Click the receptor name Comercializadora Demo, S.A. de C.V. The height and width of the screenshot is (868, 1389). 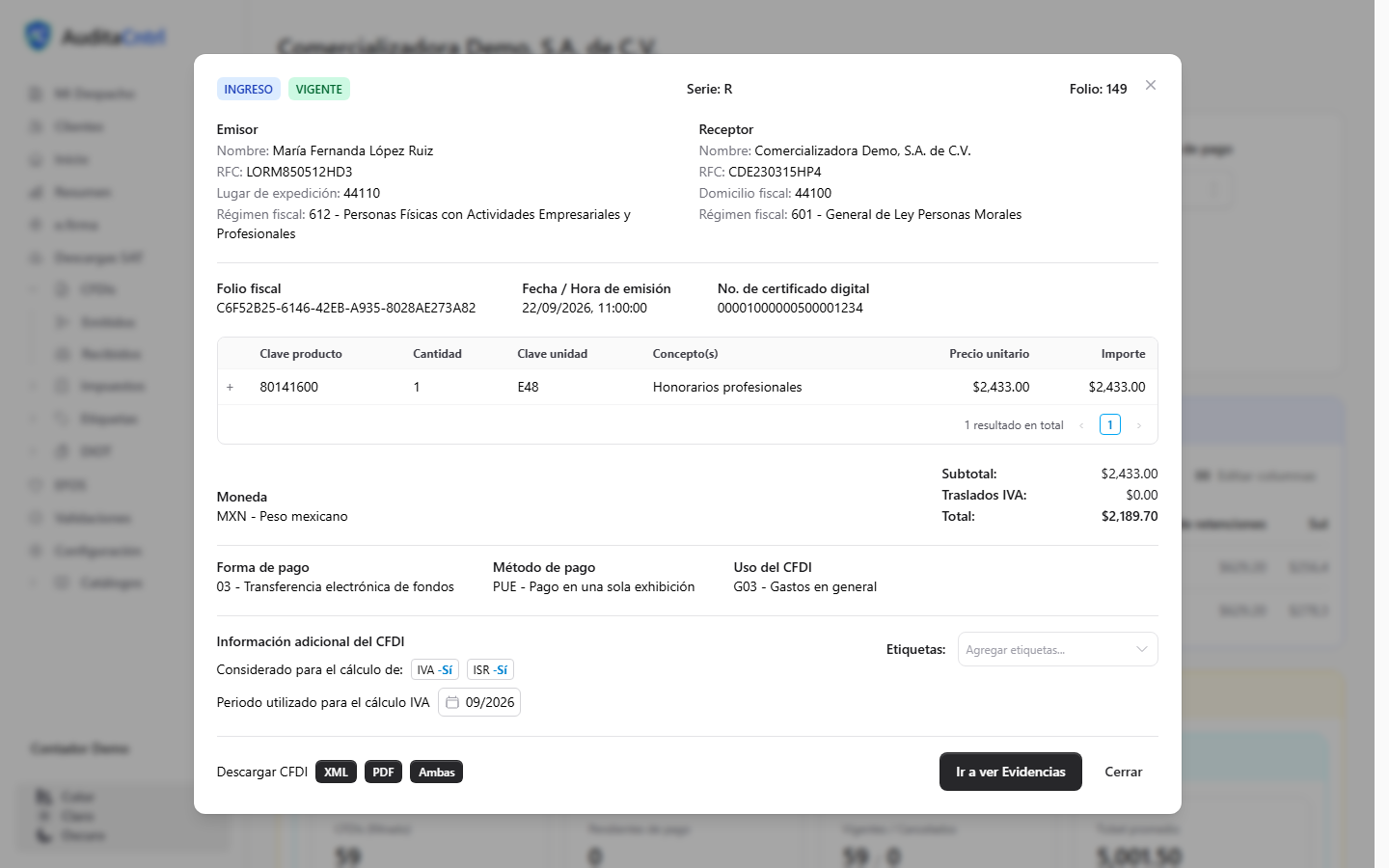point(862,150)
